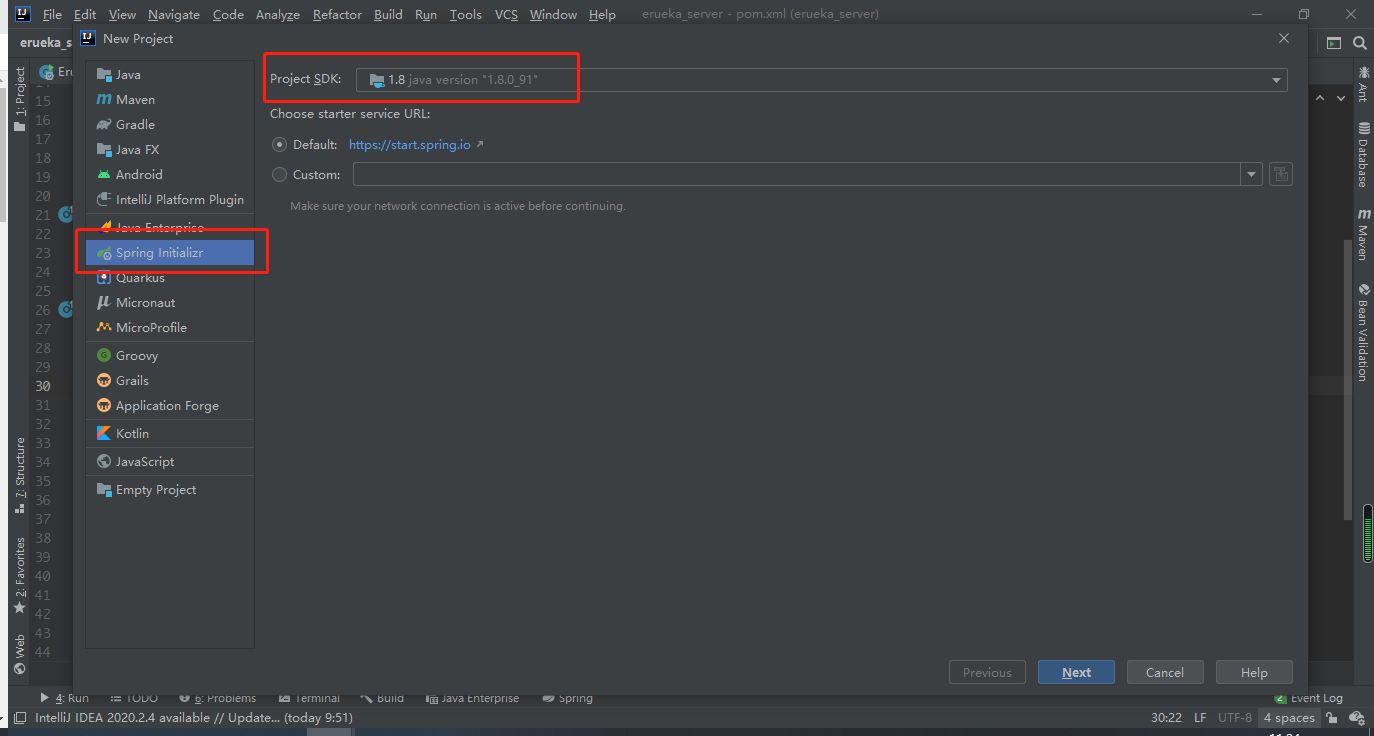Image resolution: width=1374 pixels, height=736 pixels.
Task: Click the Cancel button
Action: point(1165,672)
